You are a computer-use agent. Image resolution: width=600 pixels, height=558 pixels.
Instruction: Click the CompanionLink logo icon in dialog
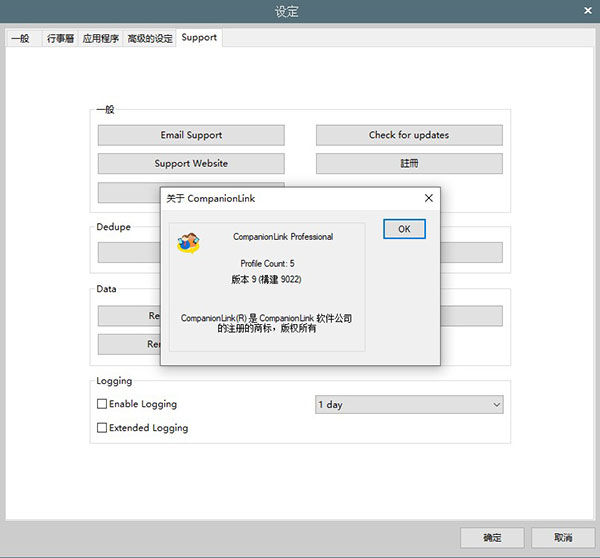(188, 243)
